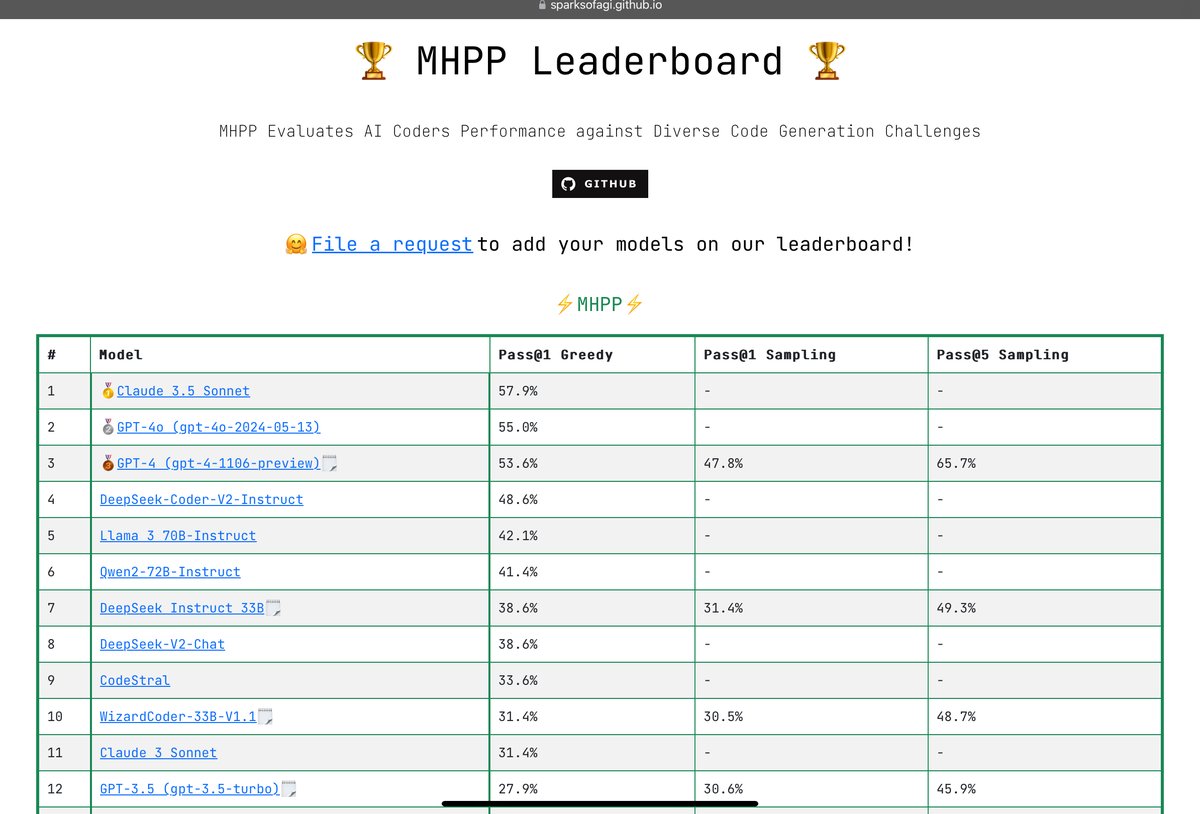Open the DeepSeek-Coder-V2-Instruct link

point(201,499)
